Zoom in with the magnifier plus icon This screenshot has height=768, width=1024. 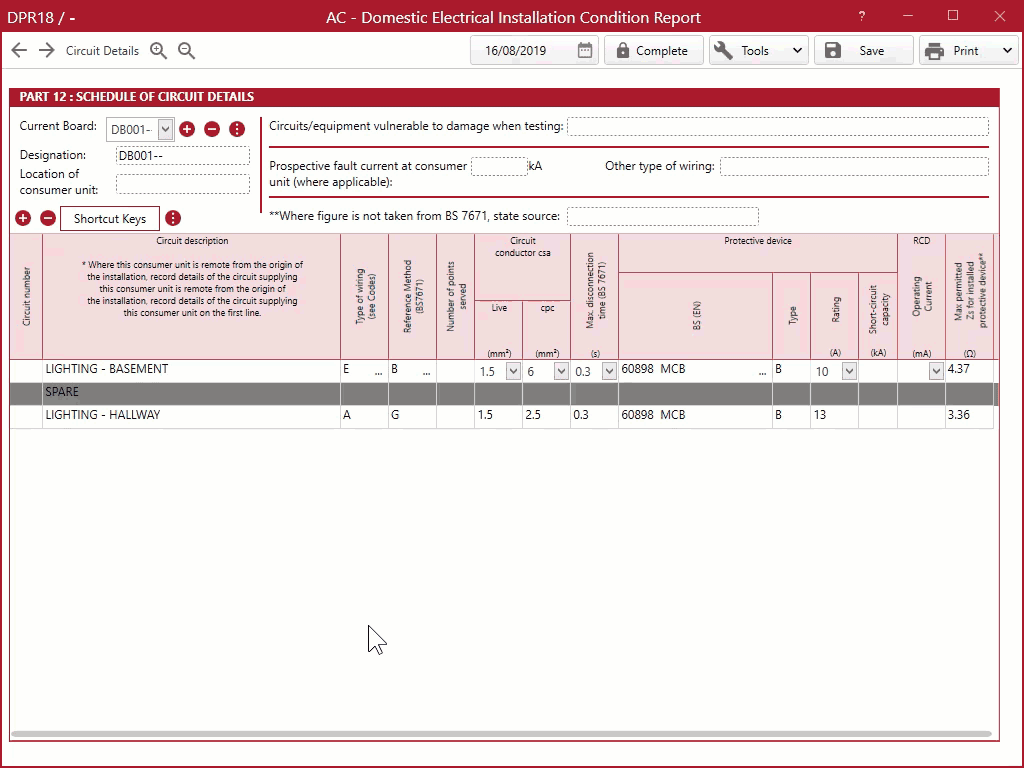pos(158,50)
